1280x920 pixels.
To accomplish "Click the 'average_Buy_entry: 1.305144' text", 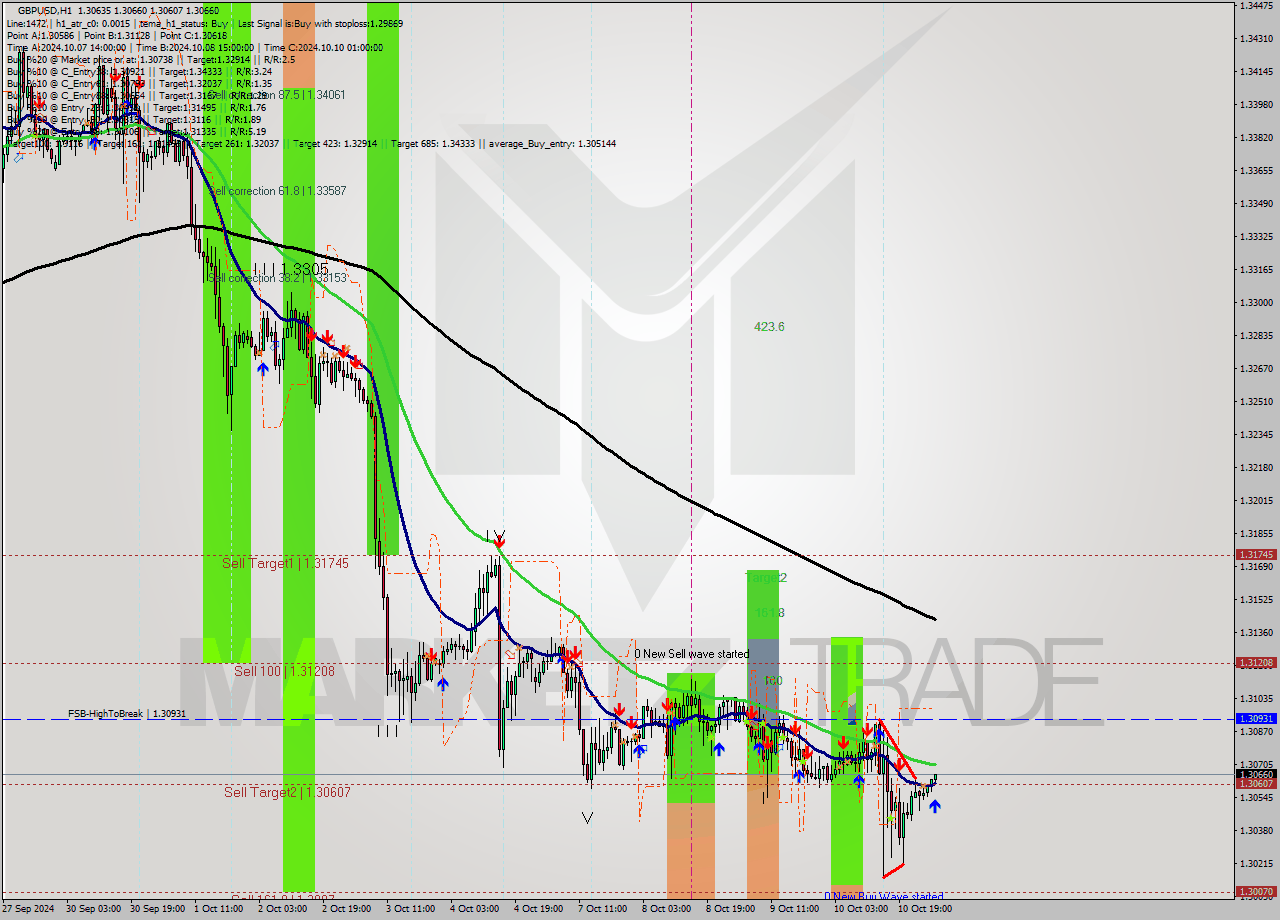I will (x=553, y=144).
